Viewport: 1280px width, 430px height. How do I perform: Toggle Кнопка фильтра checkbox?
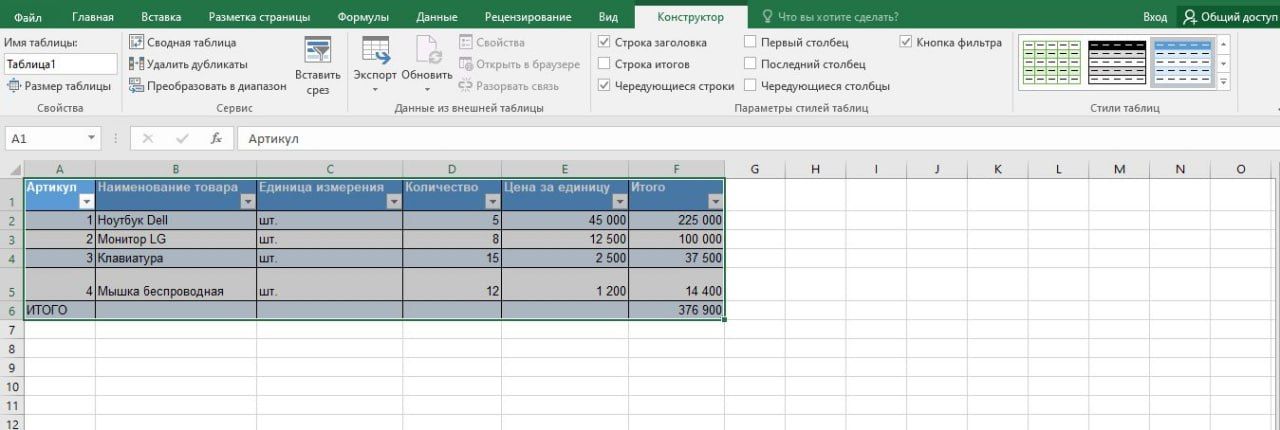click(906, 42)
